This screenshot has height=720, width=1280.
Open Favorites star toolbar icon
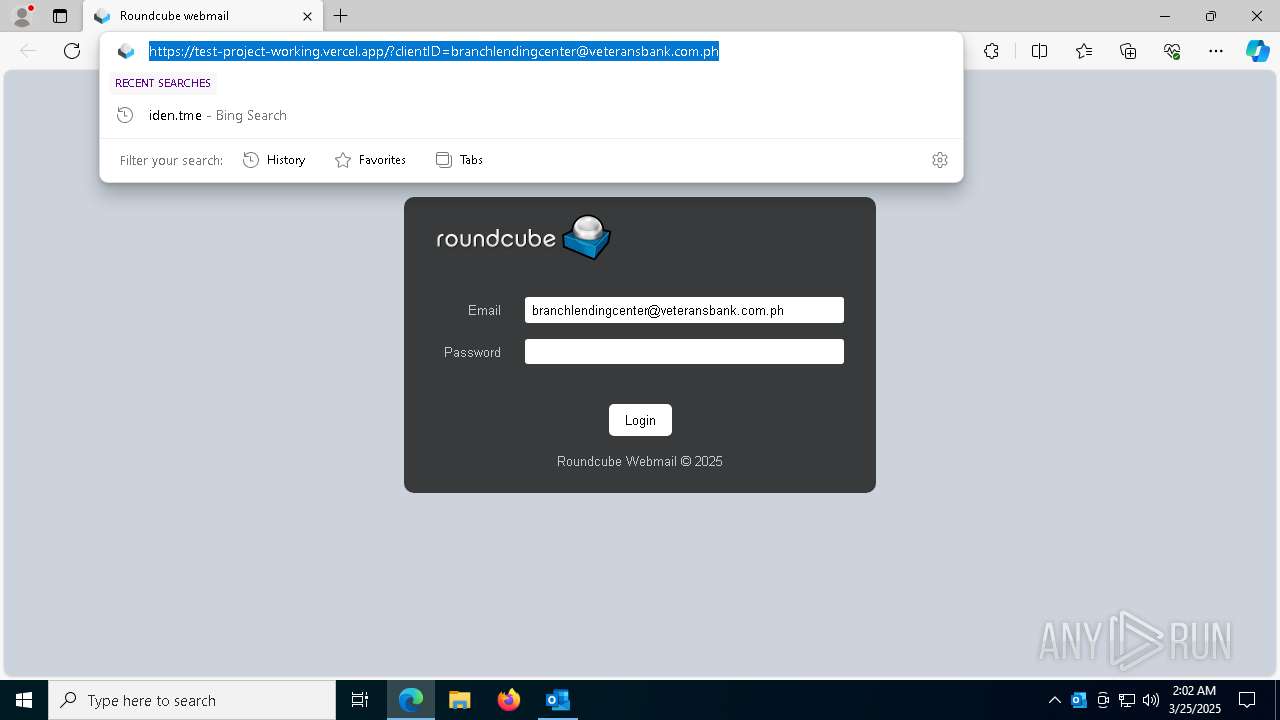point(1084,51)
